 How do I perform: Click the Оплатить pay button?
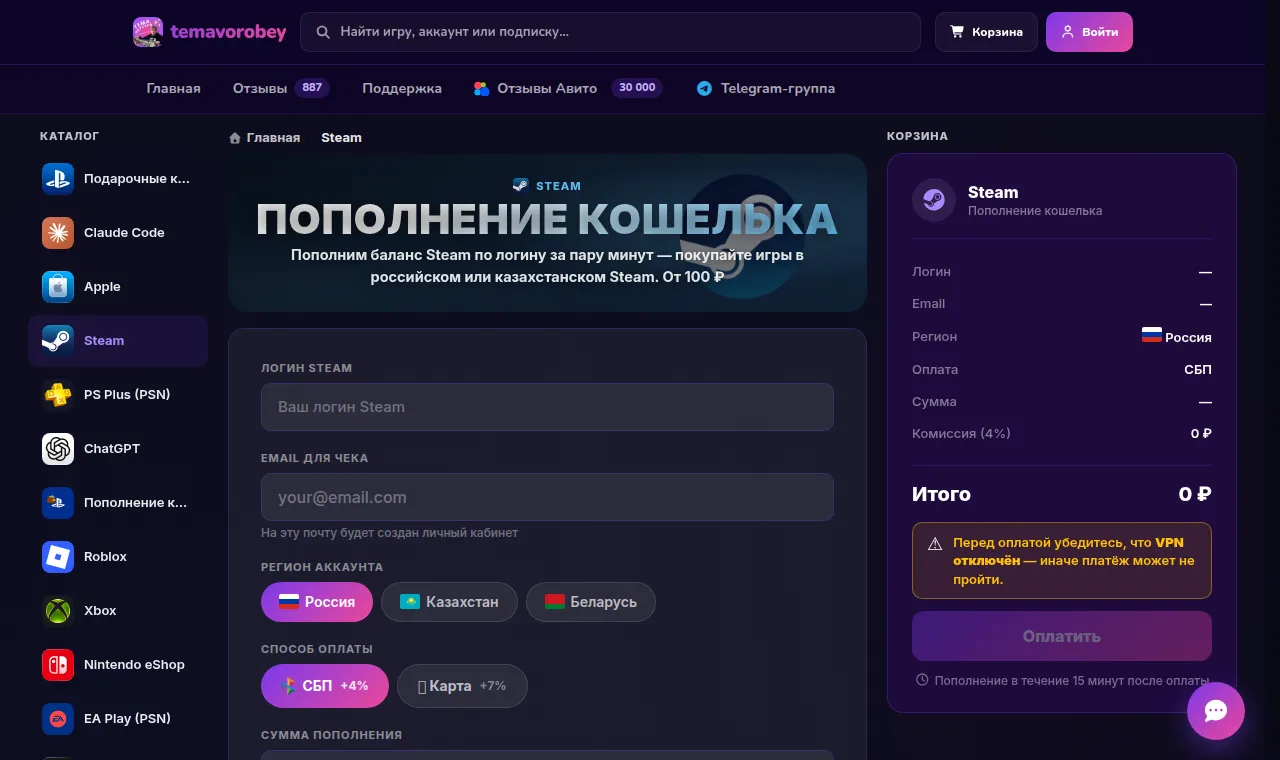pos(1062,636)
